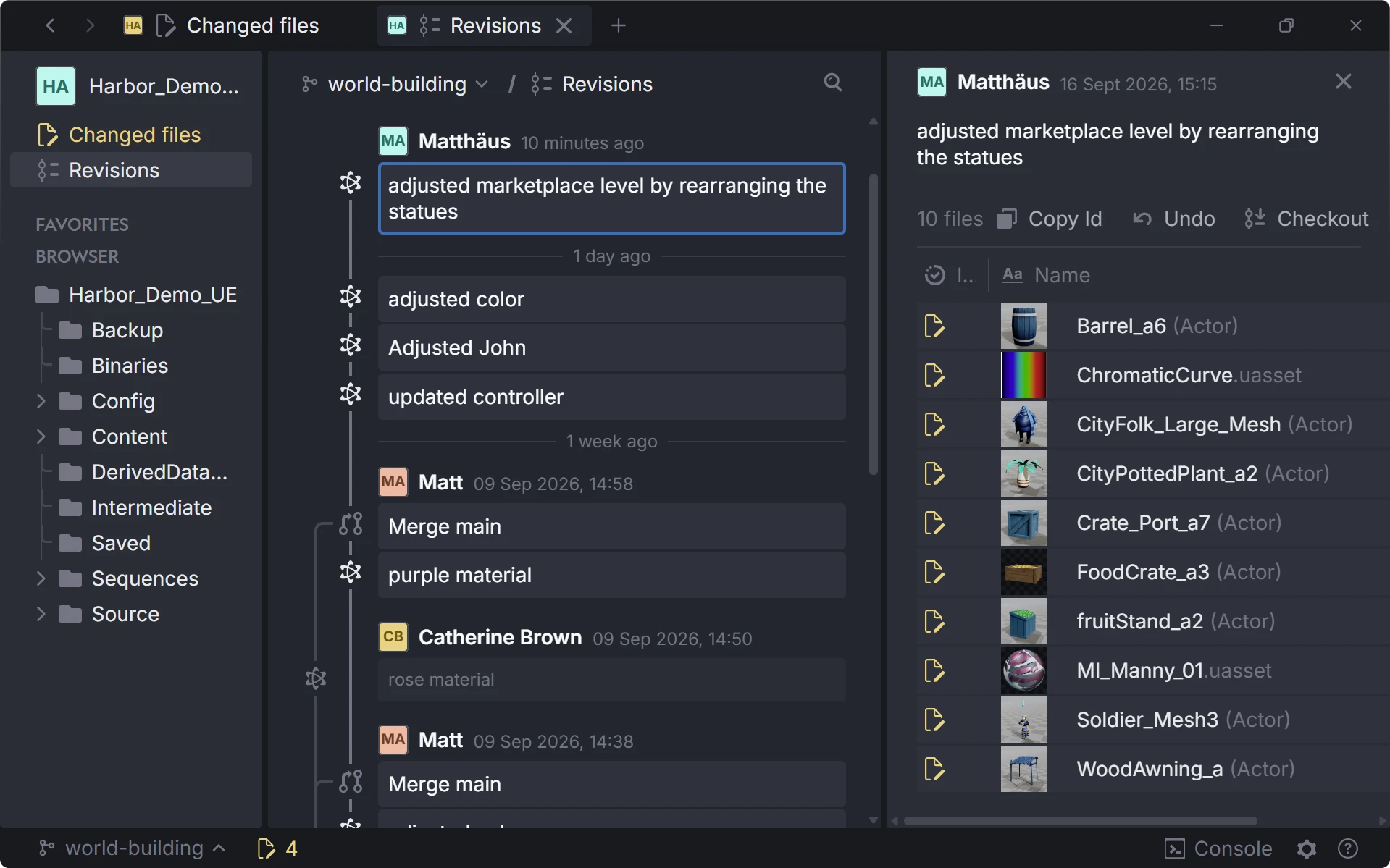Open the CityPottedPlant_a2 file row
The image size is (1390, 868).
[x=1152, y=473]
